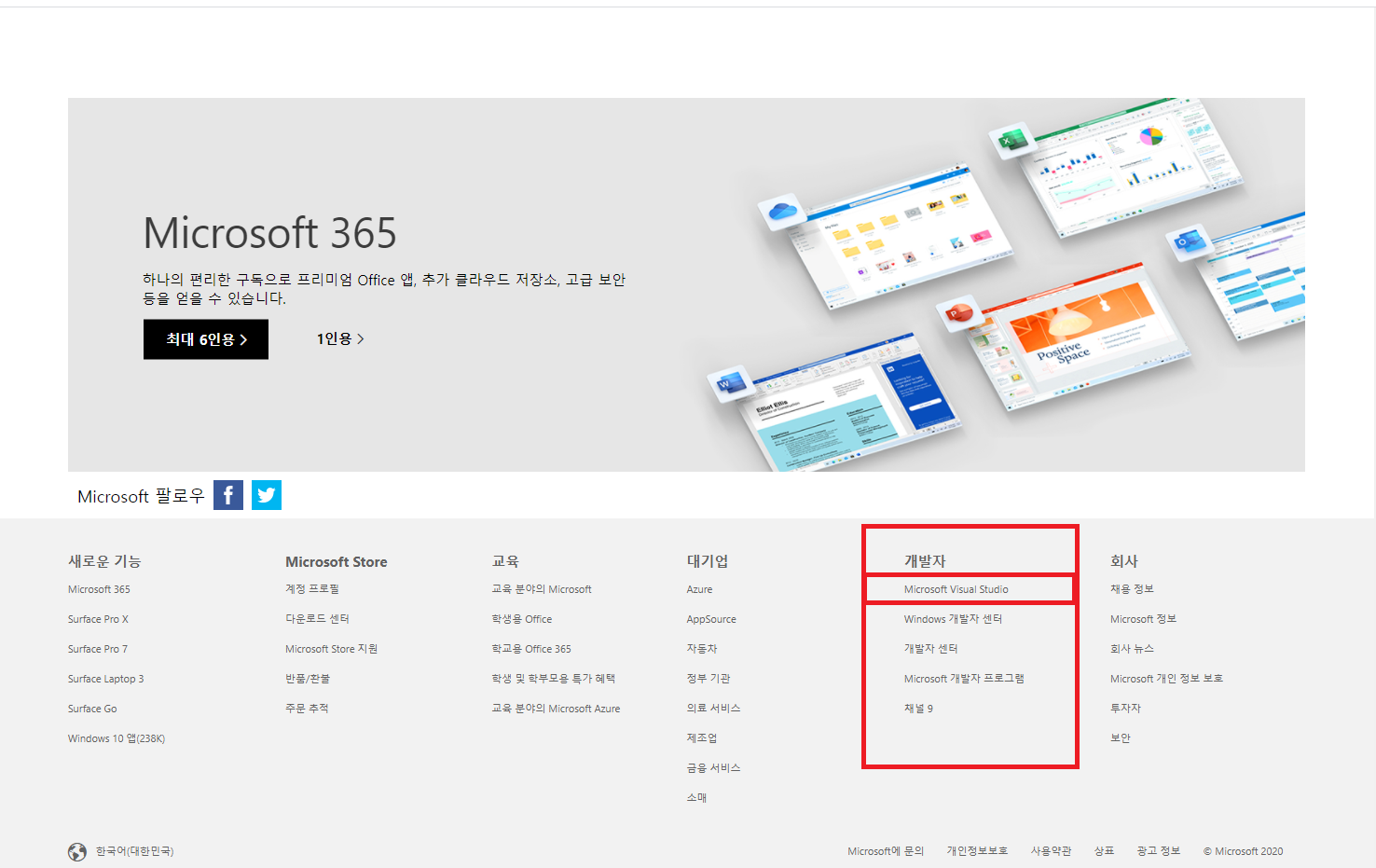
Task: Open Microsoft 365 footer link
Action: coord(99,589)
